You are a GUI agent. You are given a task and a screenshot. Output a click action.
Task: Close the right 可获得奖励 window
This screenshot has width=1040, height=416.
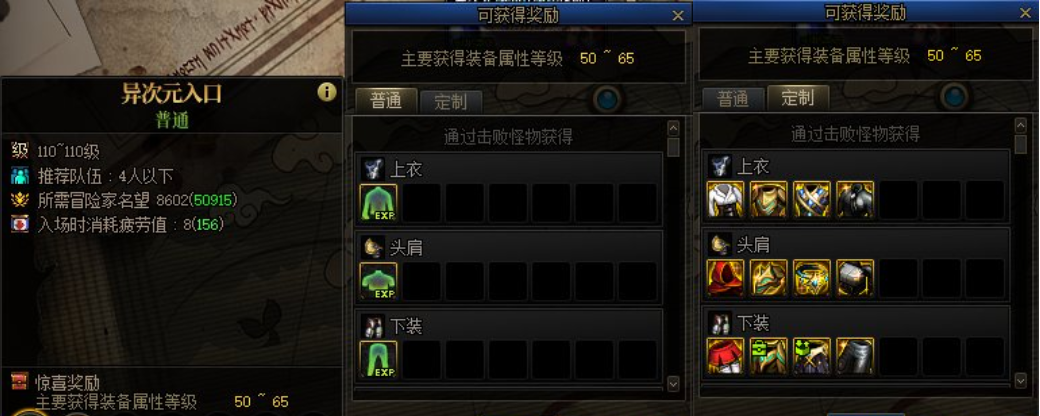click(x=1025, y=13)
